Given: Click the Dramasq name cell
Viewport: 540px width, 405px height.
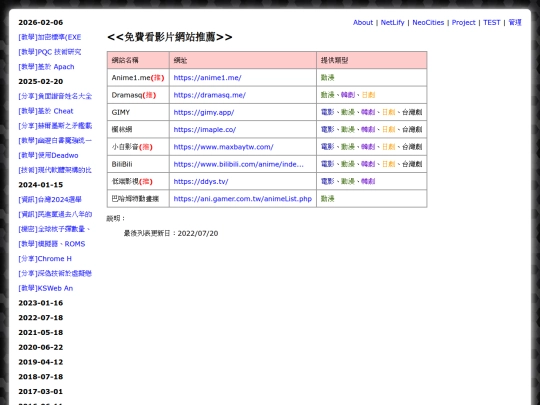Looking at the screenshot, I should (x=138, y=95).
